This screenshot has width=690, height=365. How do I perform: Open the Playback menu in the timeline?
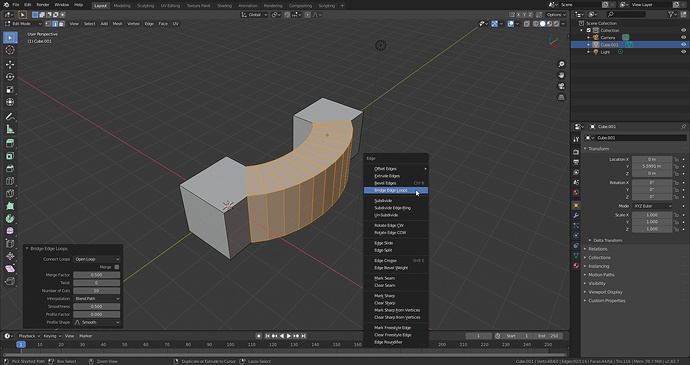point(29,336)
